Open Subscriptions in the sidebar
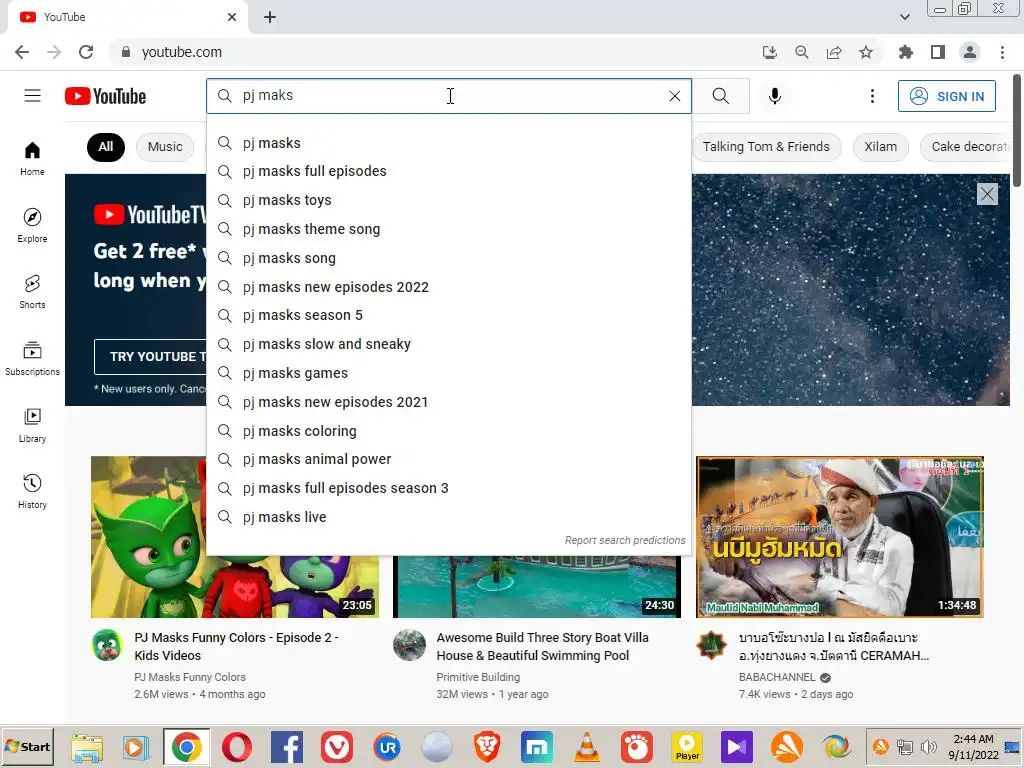The width and height of the screenshot is (1024, 768). (x=32, y=359)
